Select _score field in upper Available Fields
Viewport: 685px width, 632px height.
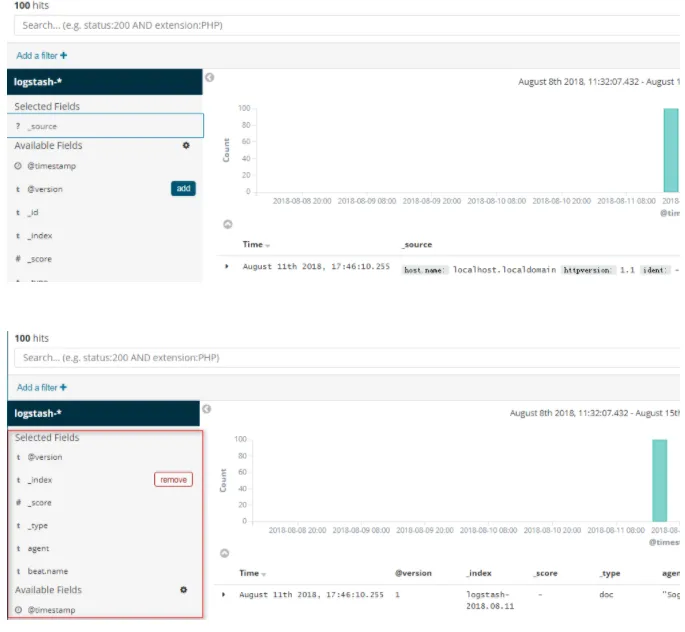pos(40,259)
